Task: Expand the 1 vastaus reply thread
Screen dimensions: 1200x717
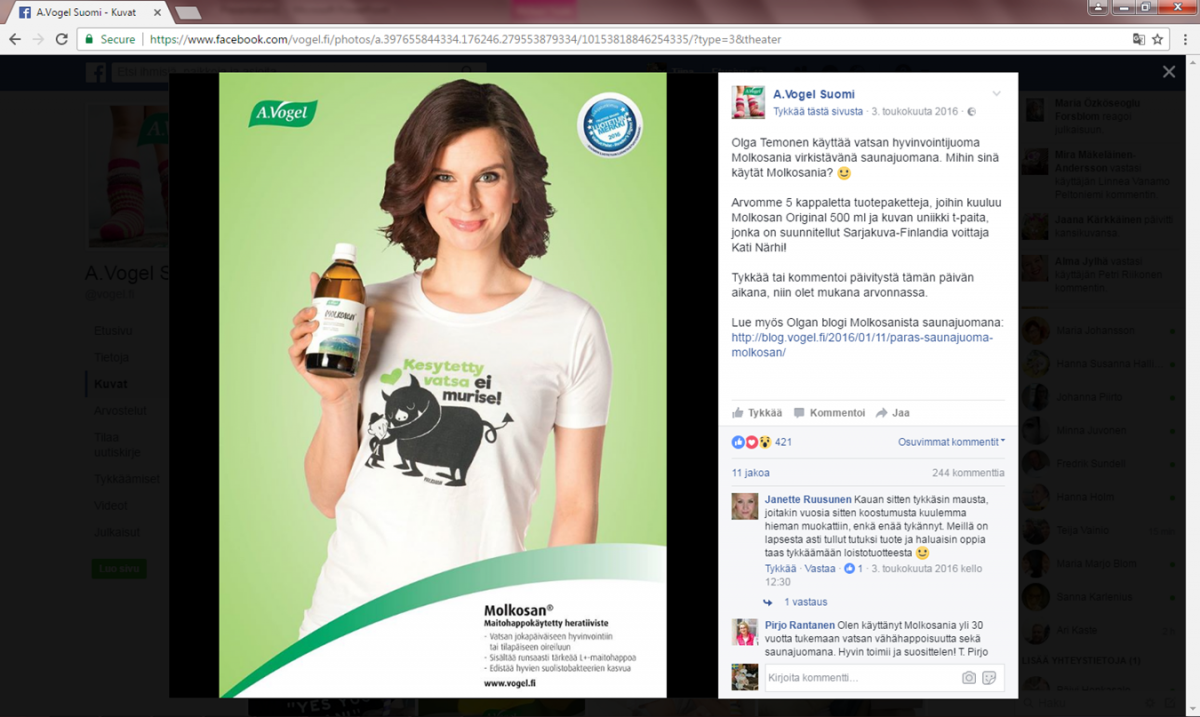Action: pos(805,602)
